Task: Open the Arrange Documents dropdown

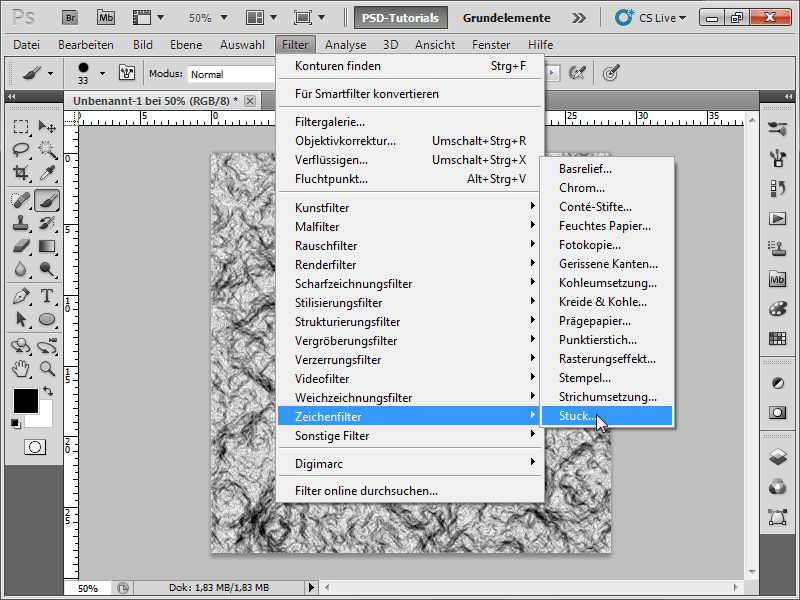Action: 261,18
